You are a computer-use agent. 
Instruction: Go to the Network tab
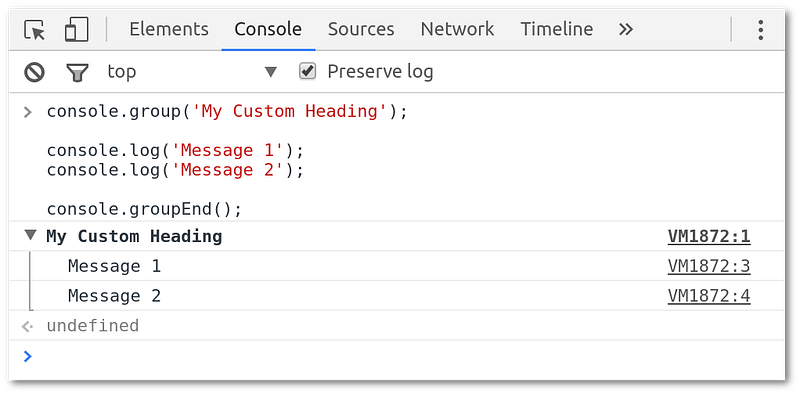click(457, 29)
